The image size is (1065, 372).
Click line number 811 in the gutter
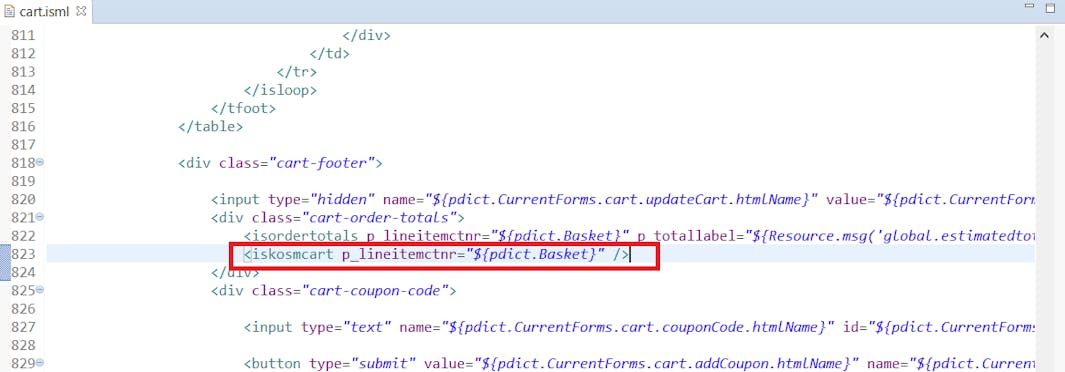[23, 35]
